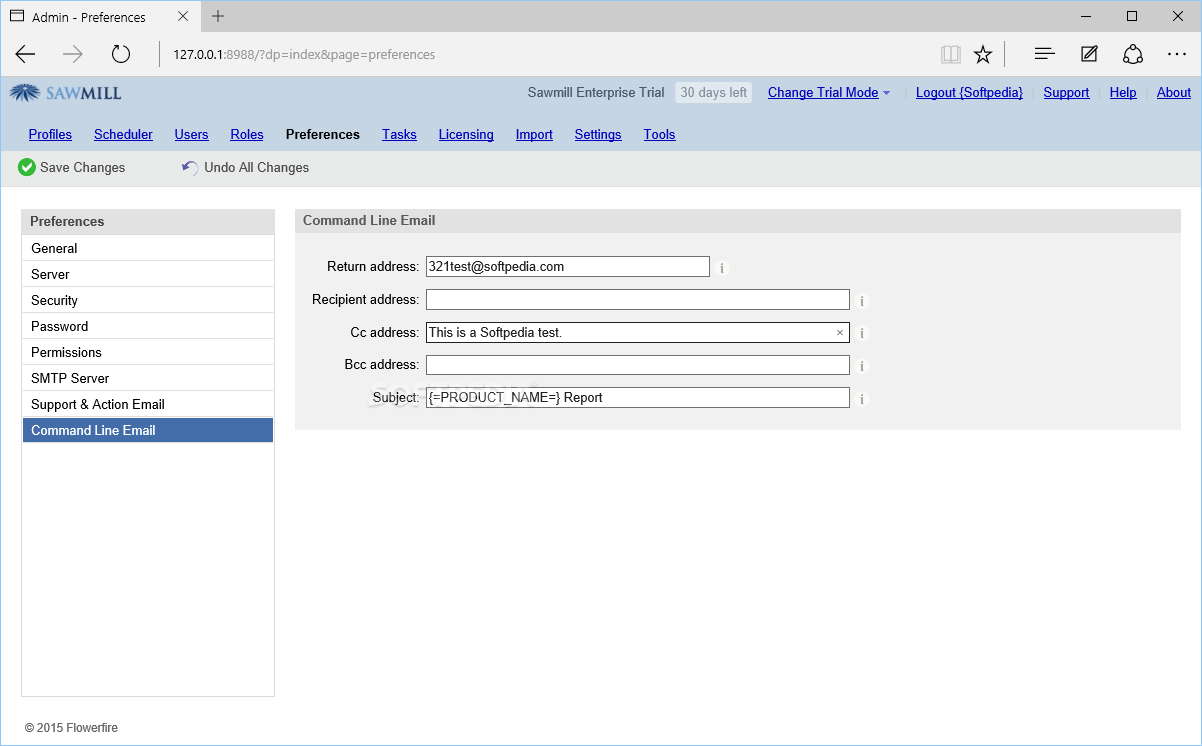Image resolution: width=1202 pixels, height=746 pixels.
Task: Click the browser address bar URL
Action: (304, 54)
